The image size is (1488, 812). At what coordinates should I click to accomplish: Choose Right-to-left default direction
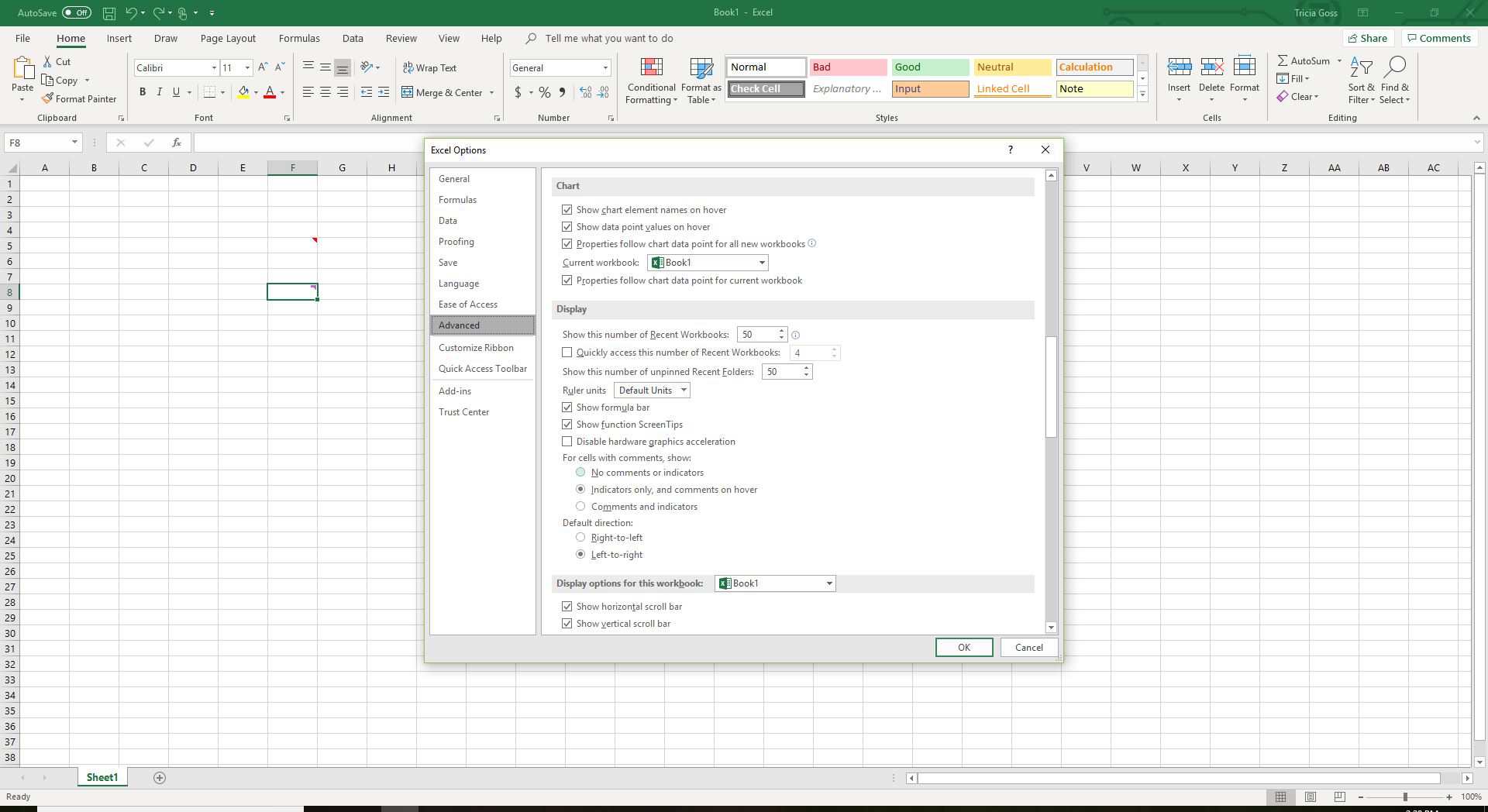pos(580,538)
